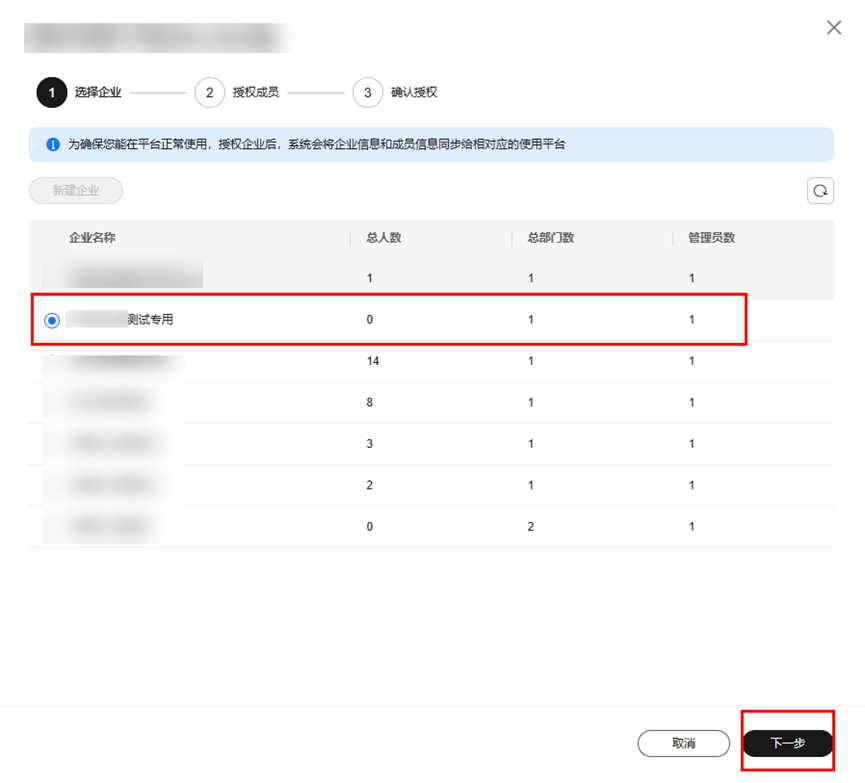Click the 管理员数 column header
Image resolution: width=865 pixels, height=783 pixels.
tap(705, 238)
